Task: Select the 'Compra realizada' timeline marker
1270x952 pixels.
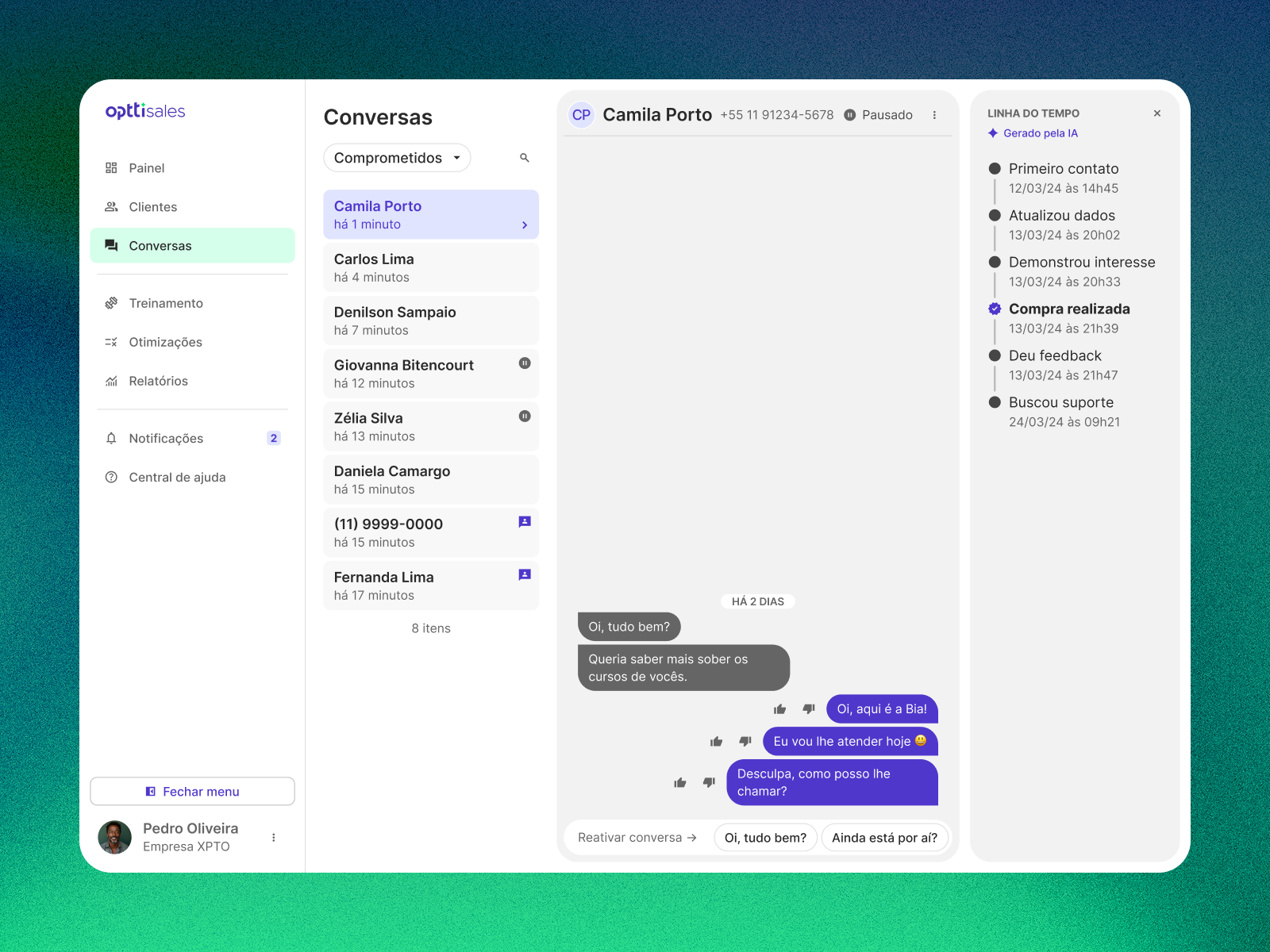Action: [x=995, y=309]
